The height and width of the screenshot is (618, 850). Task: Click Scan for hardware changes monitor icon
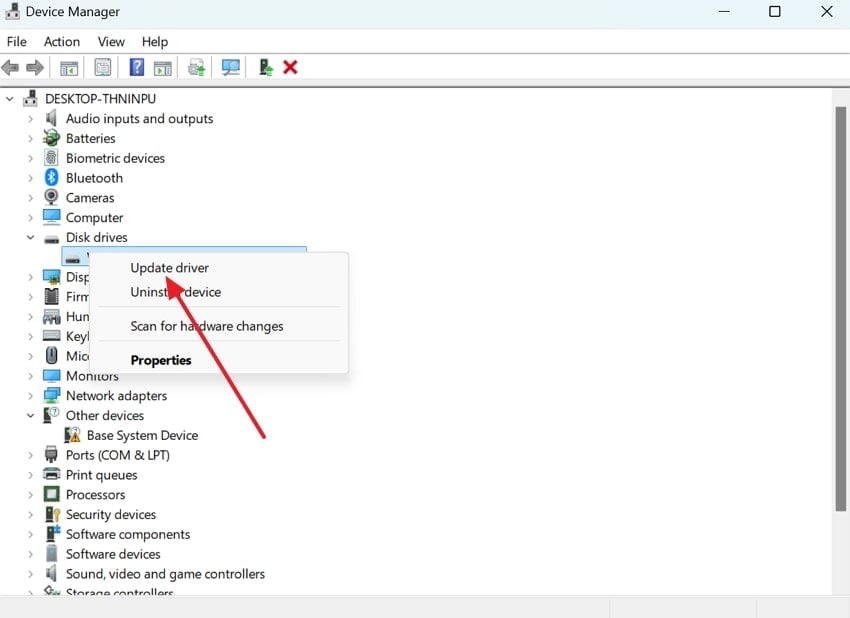[x=231, y=67]
